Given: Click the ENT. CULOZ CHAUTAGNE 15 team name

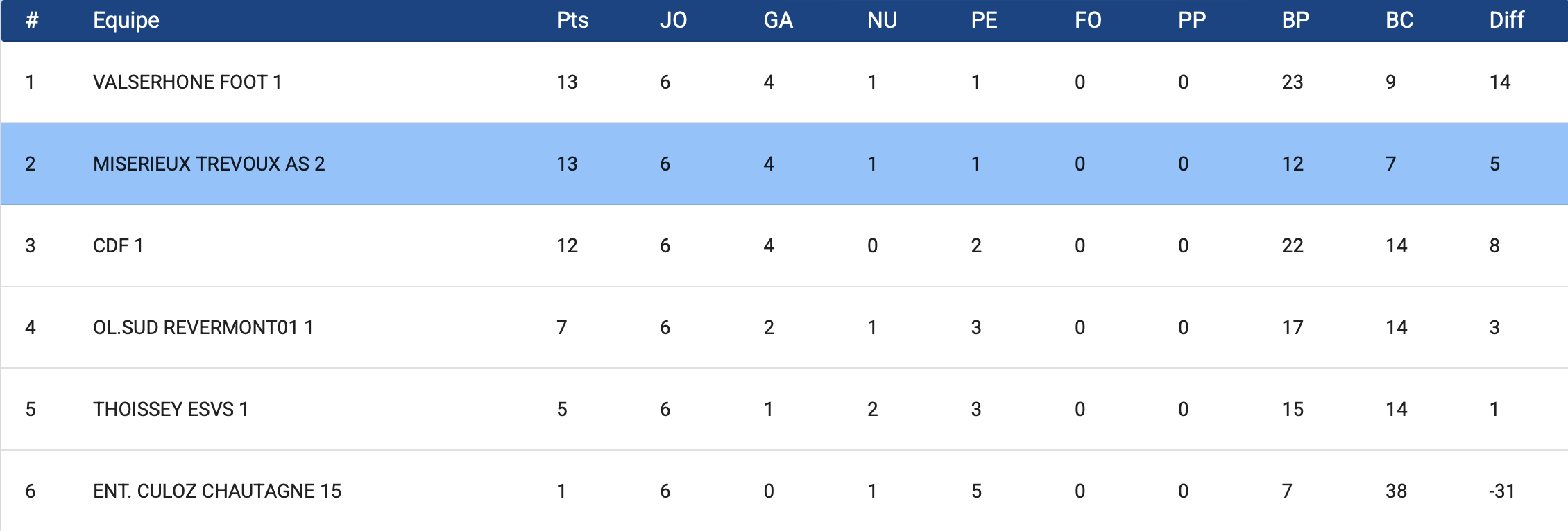Looking at the screenshot, I should coord(217,491).
